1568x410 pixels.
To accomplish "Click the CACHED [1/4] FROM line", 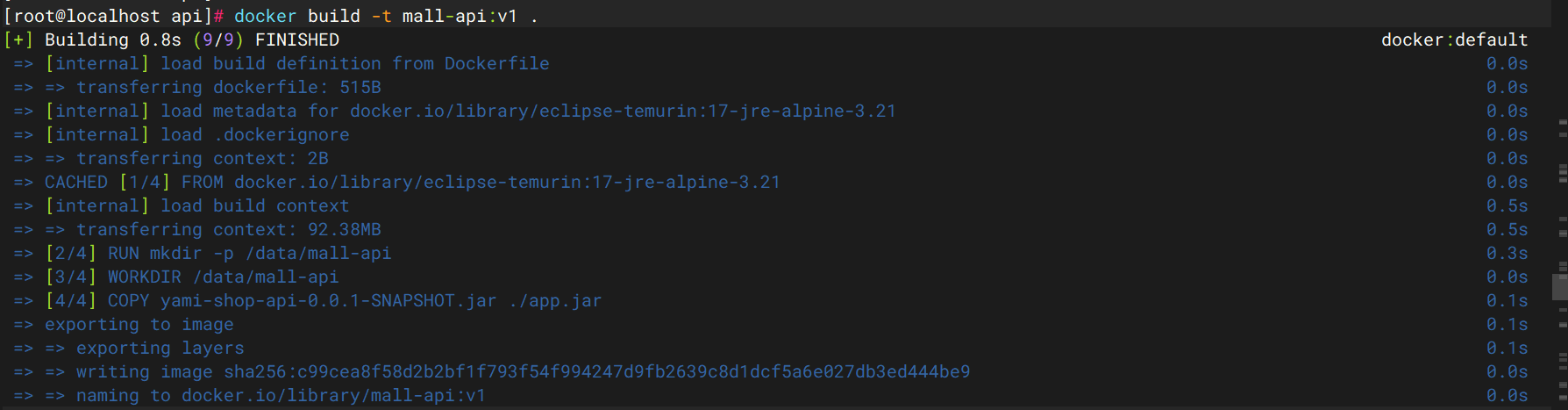I will pos(412,182).
